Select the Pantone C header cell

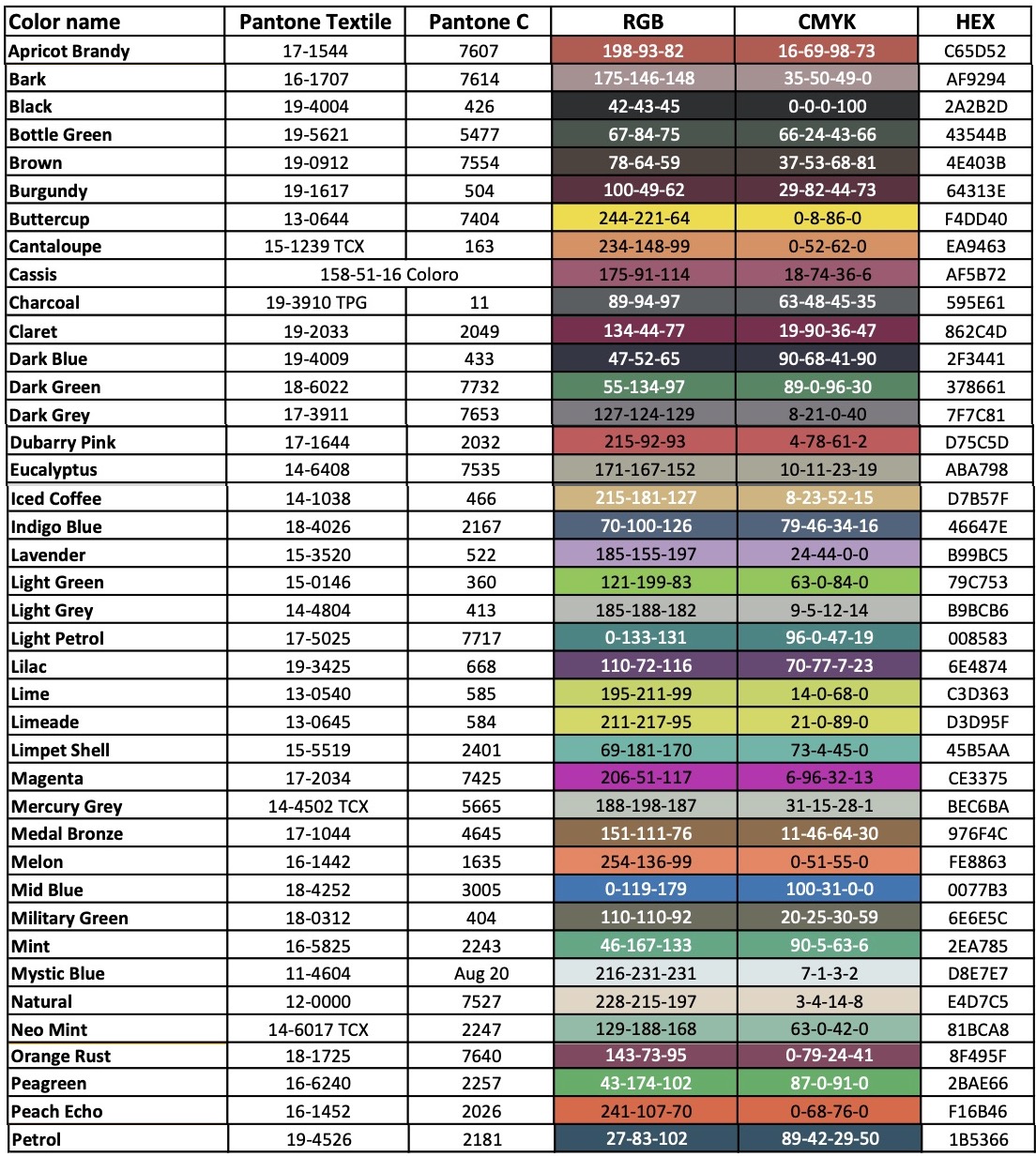tap(479, 22)
